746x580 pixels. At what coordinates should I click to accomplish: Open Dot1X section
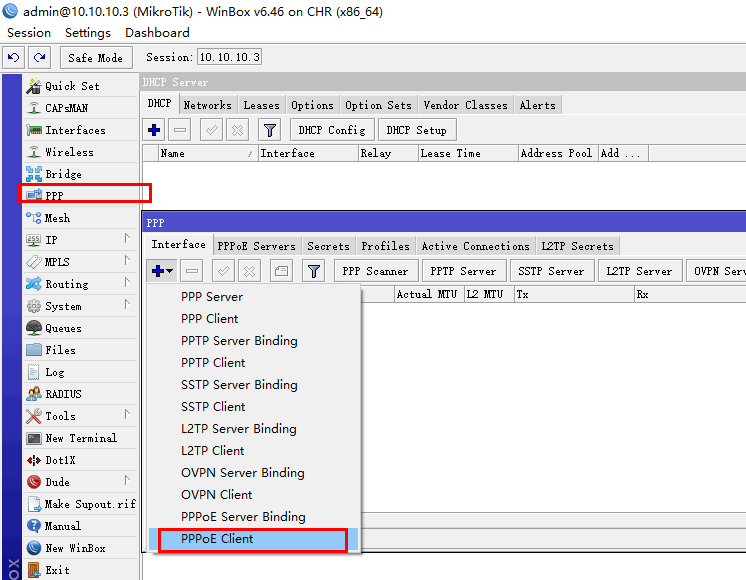tap(80, 460)
